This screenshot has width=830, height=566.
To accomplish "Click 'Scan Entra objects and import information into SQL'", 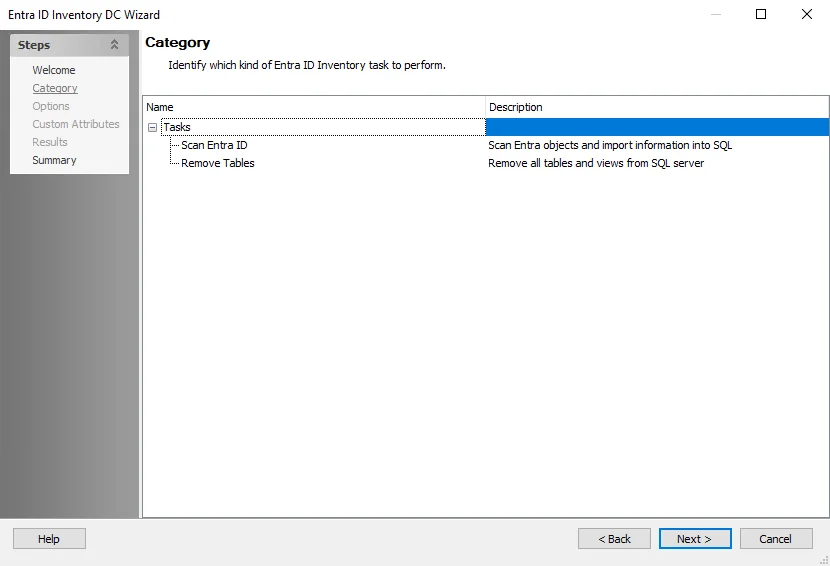I will pyautogui.click(x=610, y=145).
